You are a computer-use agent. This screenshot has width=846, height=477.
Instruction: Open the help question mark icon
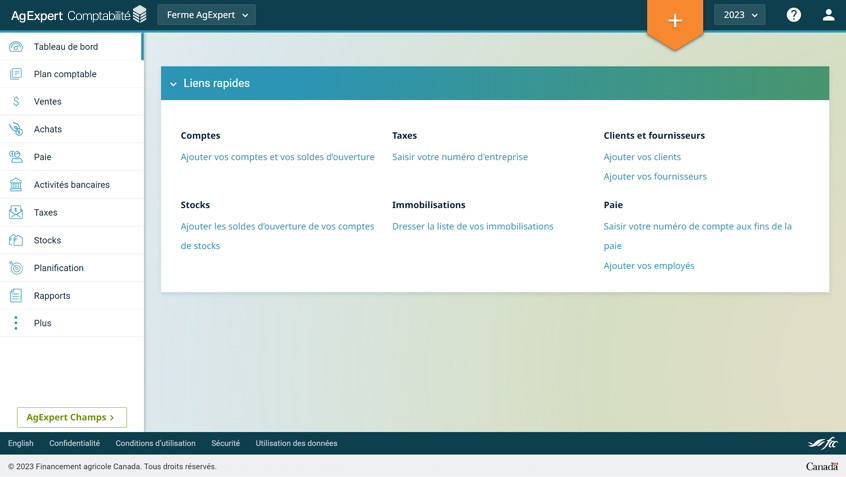click(793, 15)
